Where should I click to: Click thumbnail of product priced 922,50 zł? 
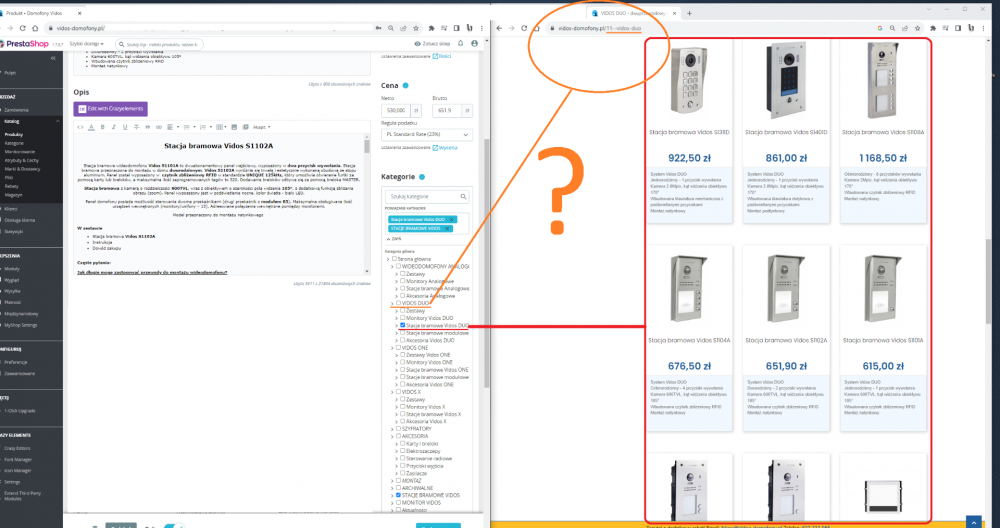[689, 82]
